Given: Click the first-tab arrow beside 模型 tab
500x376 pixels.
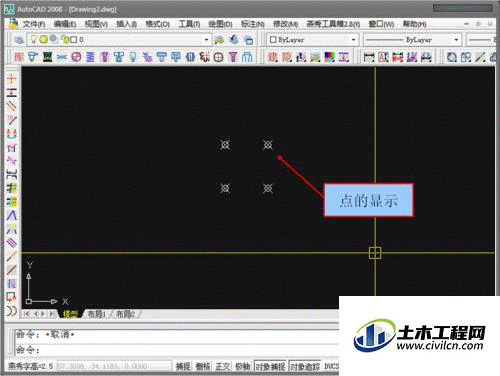Looking at the screenshot, I should [27, 314].
